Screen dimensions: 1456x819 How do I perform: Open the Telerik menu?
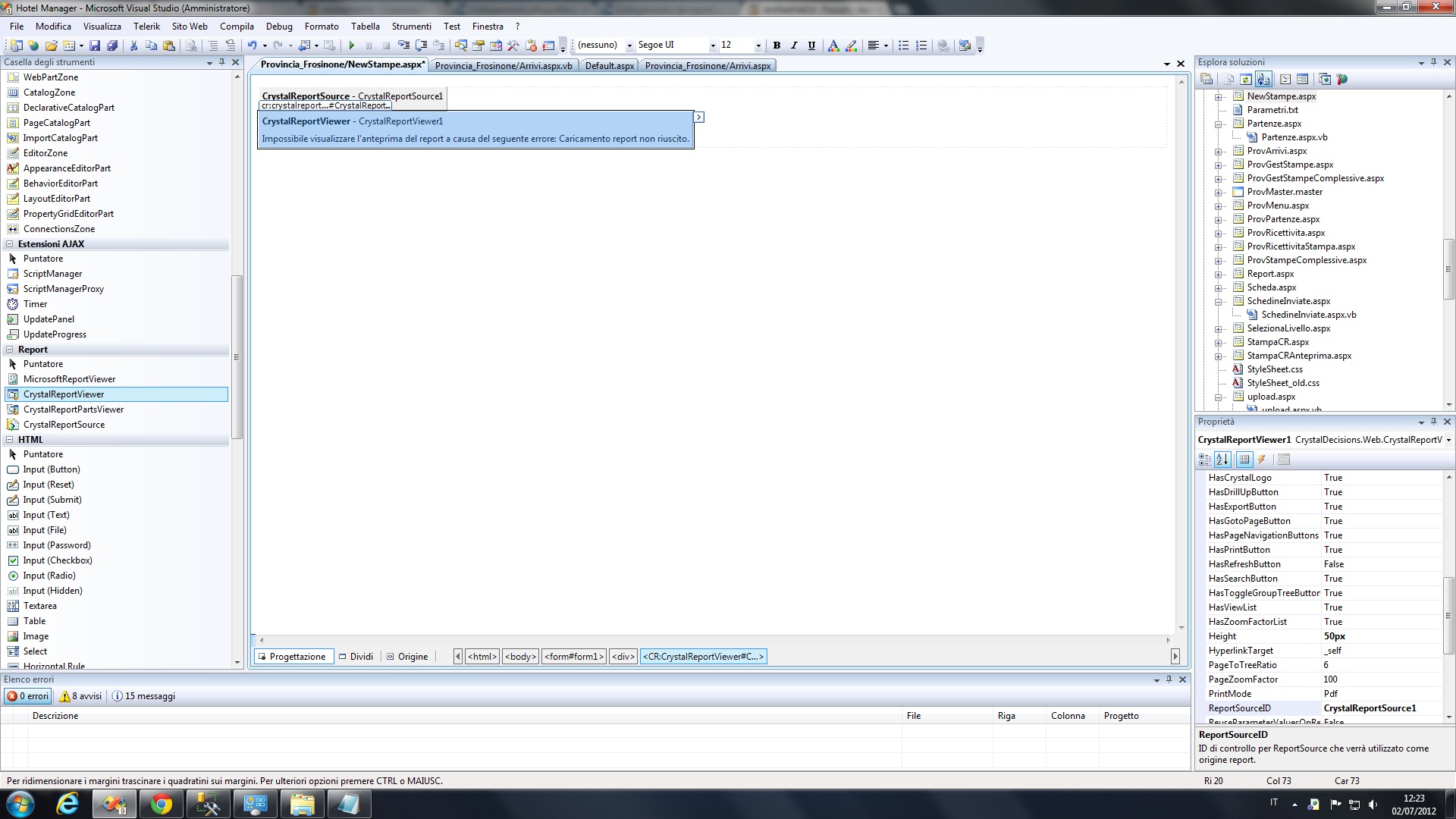146,27
